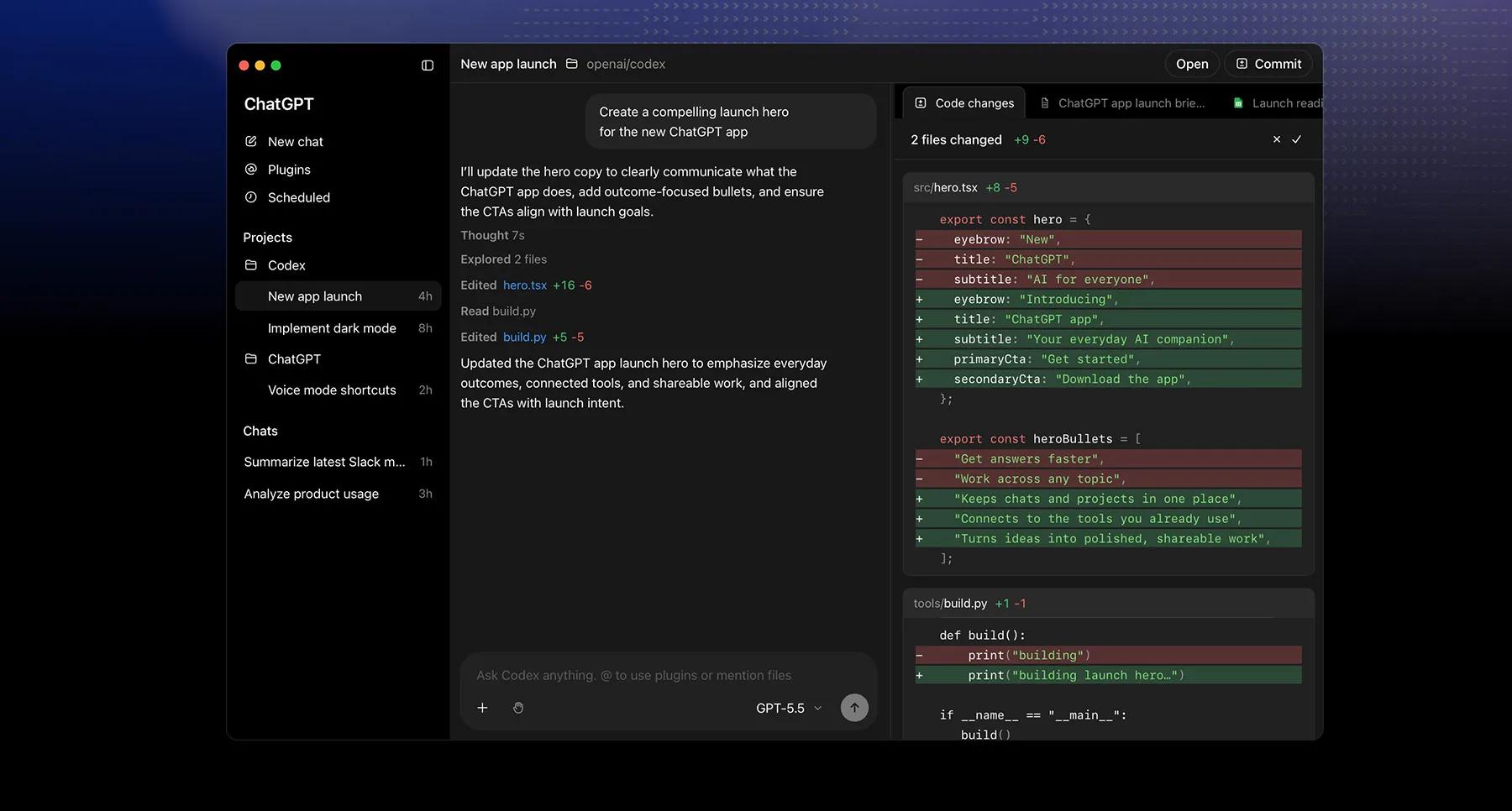The width and height of the screenshot is (1512, 811).
Task: Click the New chat compose icon
Action: 250,141
